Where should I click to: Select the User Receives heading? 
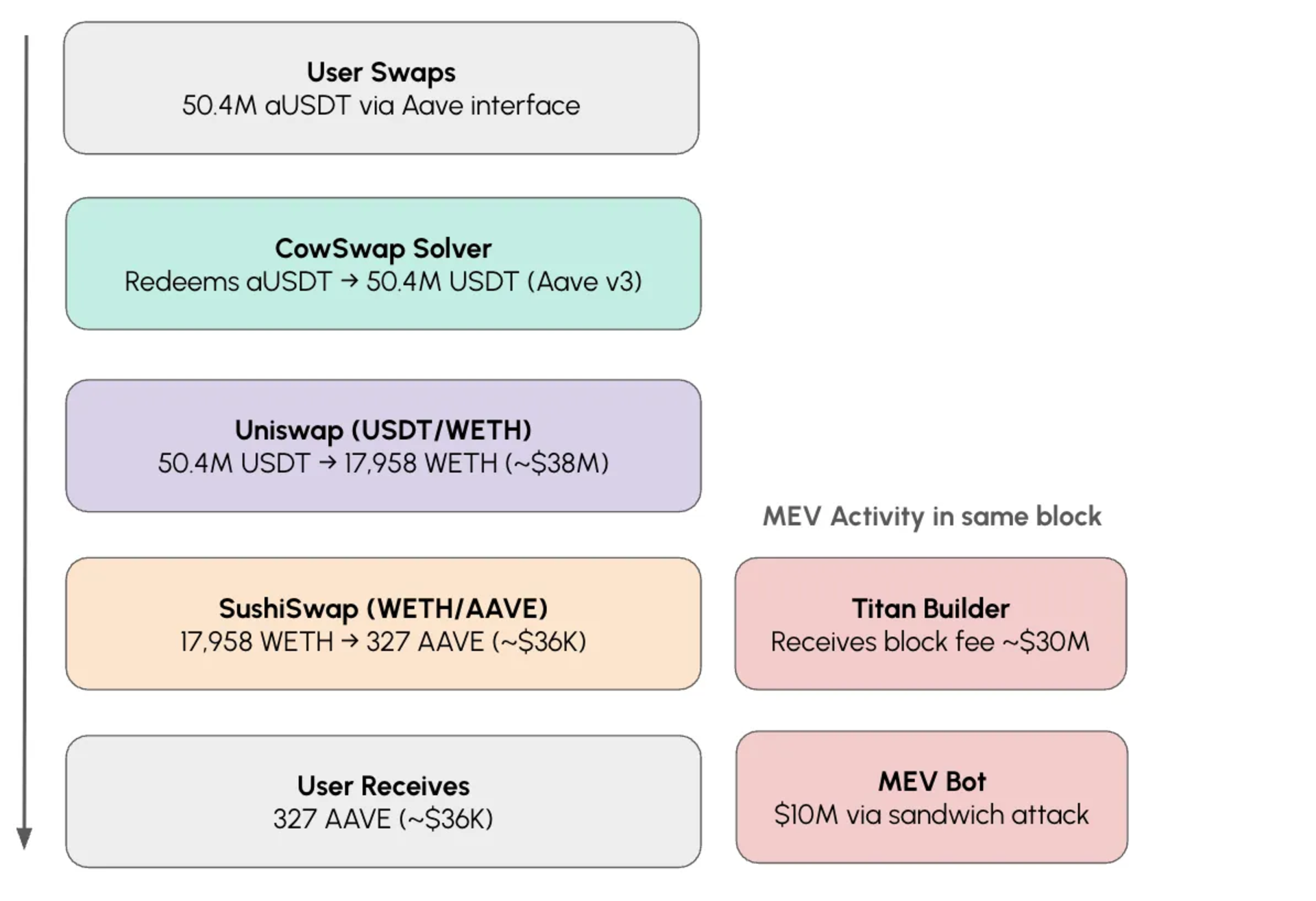[383, 786]
